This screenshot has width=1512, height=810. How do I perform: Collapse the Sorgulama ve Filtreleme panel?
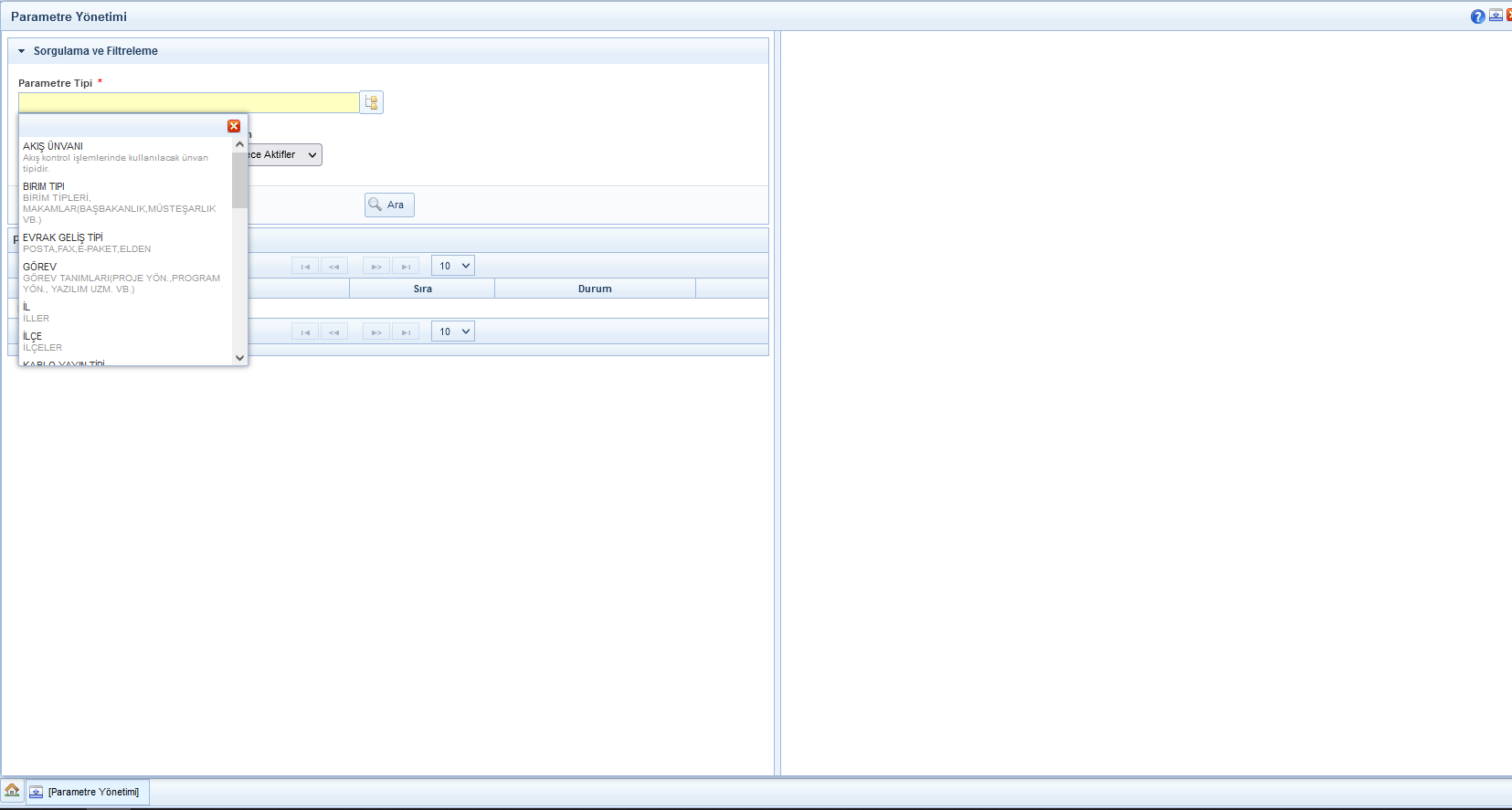pos(22,51)
